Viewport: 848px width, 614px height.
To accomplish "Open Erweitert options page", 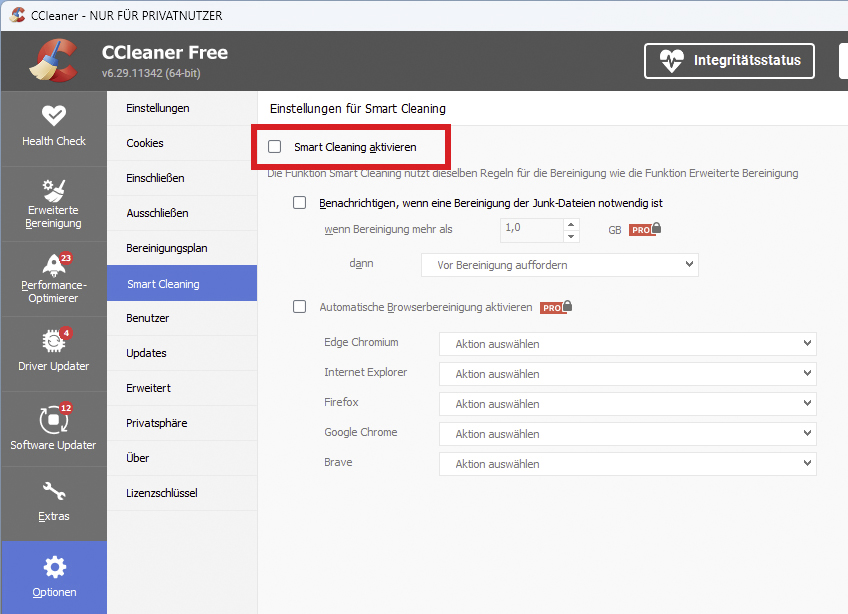I will [182, 388].
